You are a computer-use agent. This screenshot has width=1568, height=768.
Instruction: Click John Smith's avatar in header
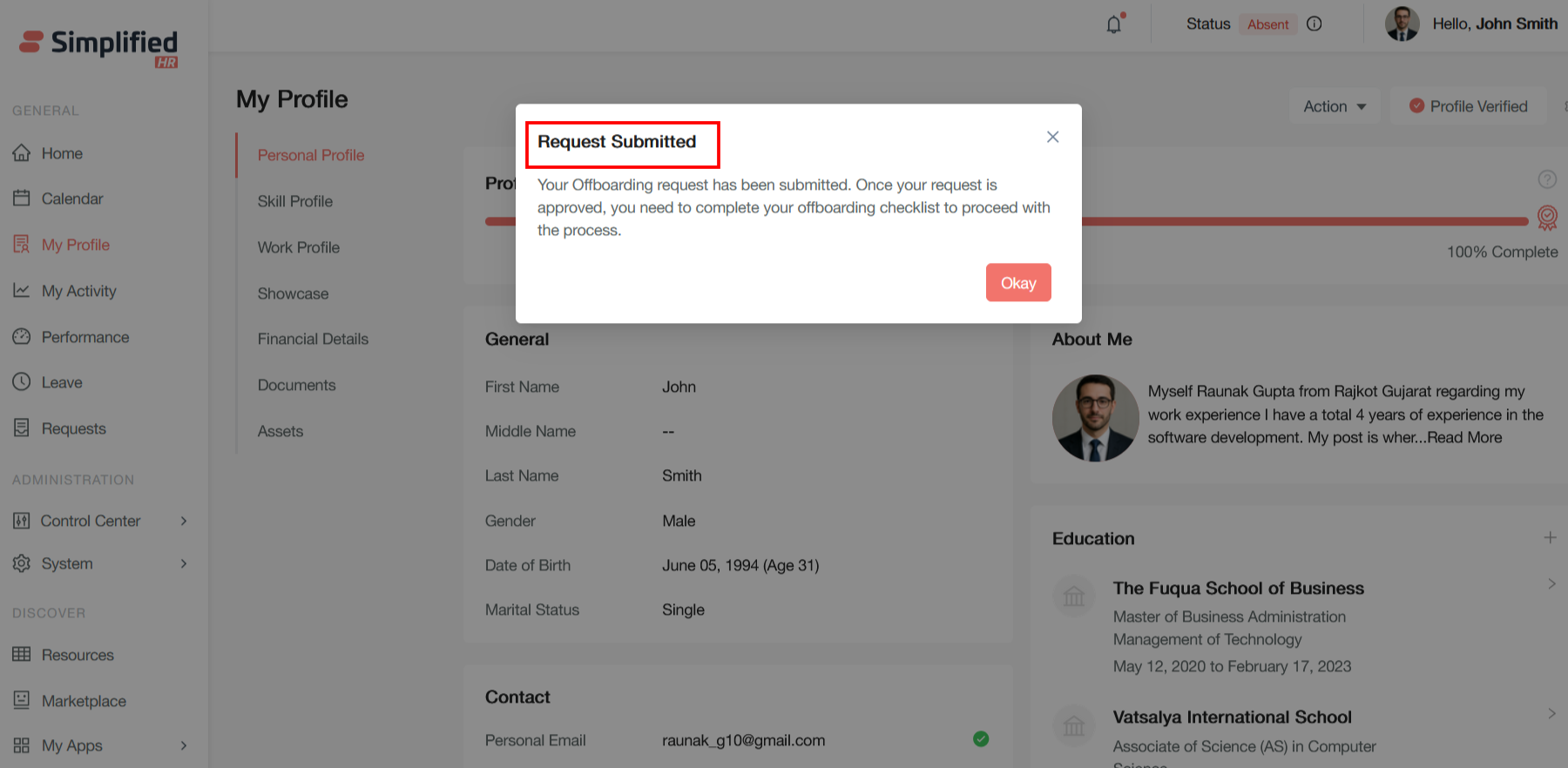(1402, 24)
